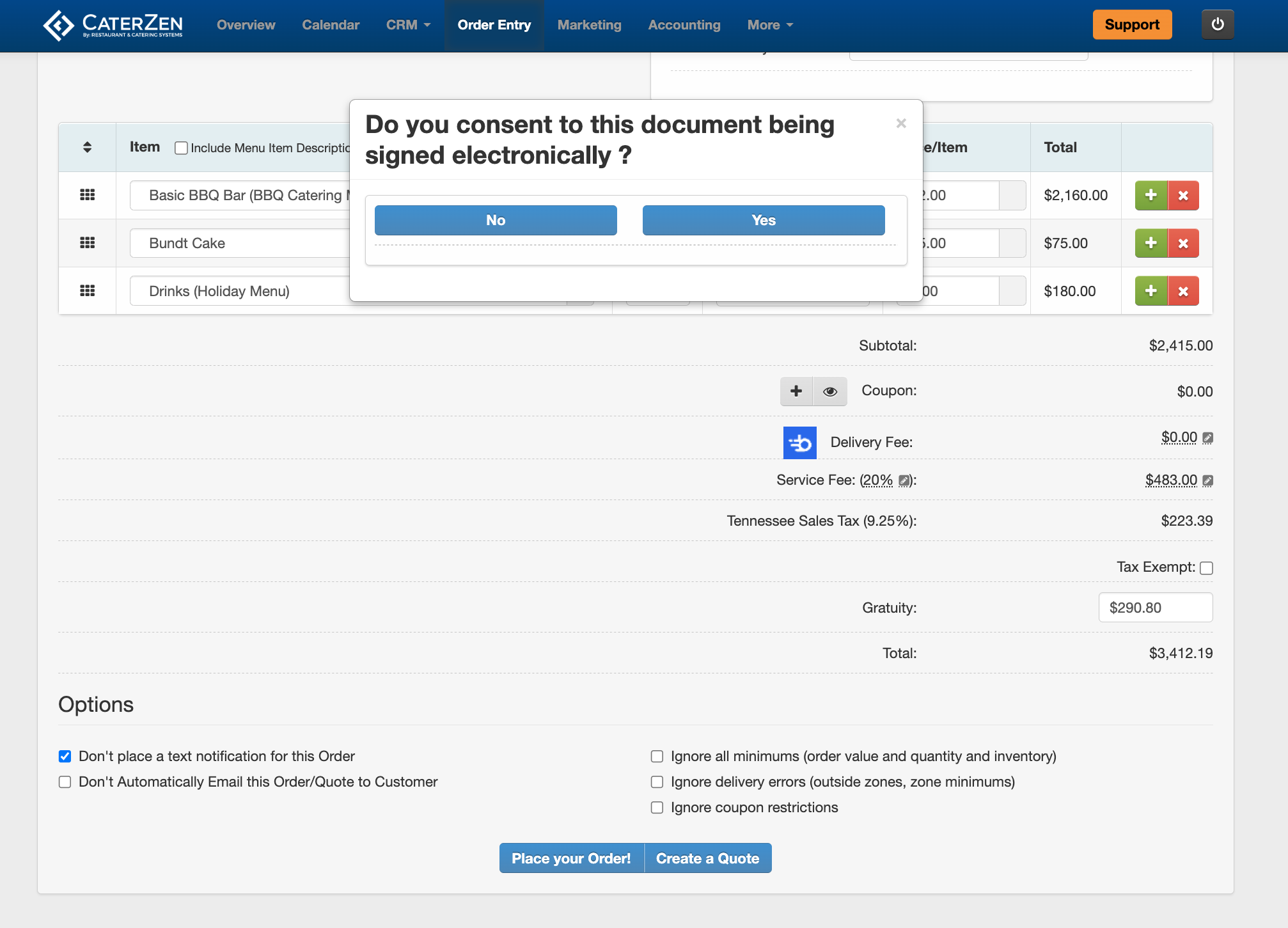Screen dimensions: 1288x928
Task: Uncheck Don't place a text notification
Action: (65, 756)
